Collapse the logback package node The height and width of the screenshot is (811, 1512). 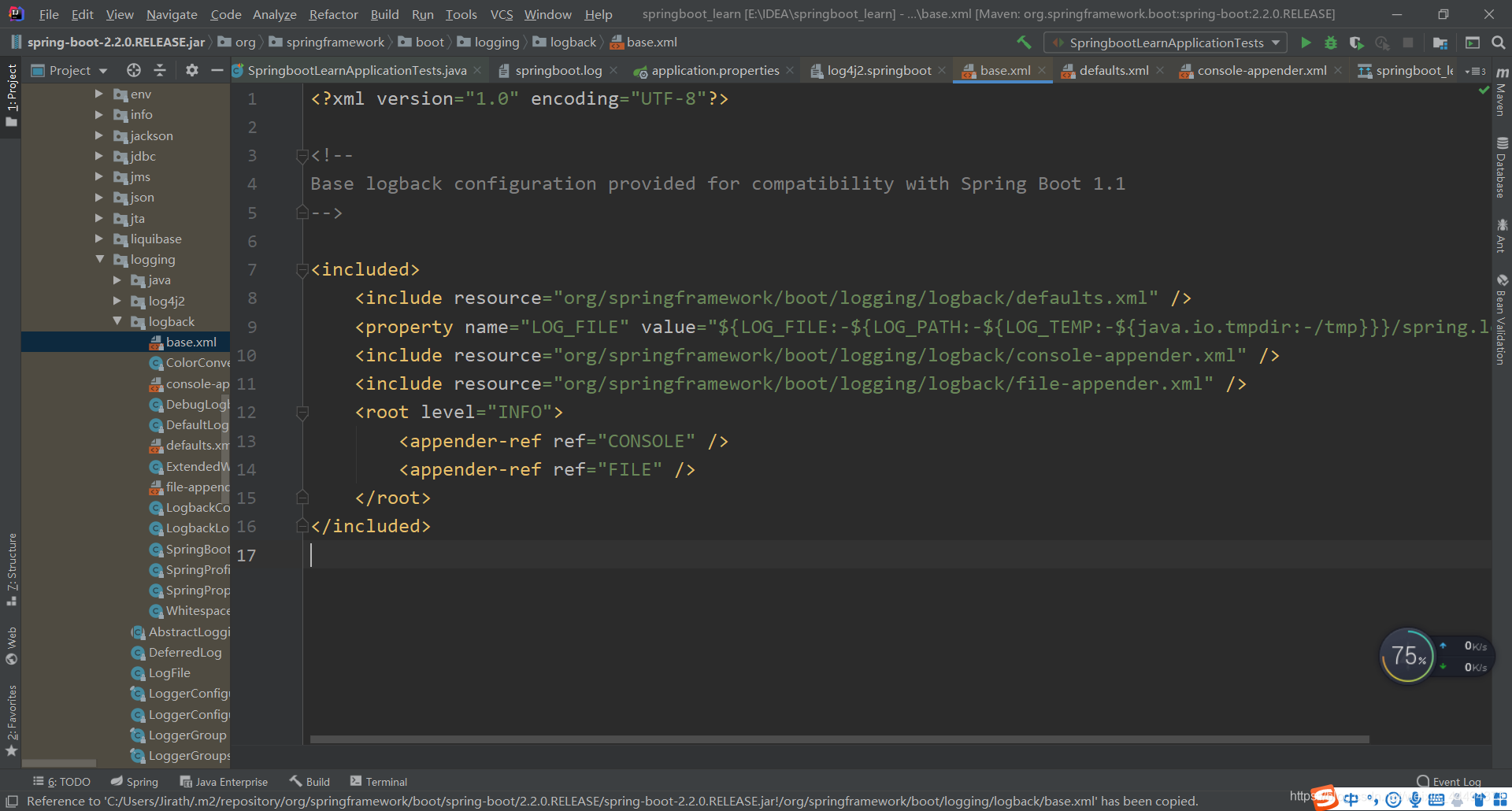point(117,321)
